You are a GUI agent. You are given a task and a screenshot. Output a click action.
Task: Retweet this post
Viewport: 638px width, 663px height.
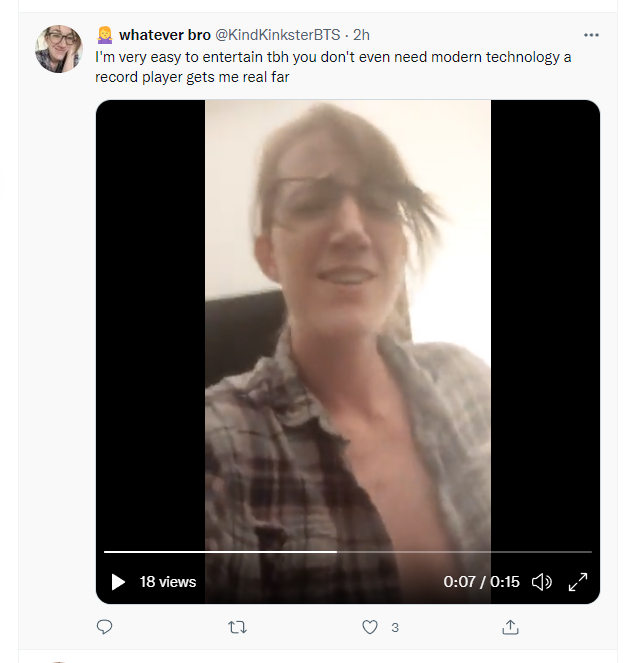tap(237, 627)
